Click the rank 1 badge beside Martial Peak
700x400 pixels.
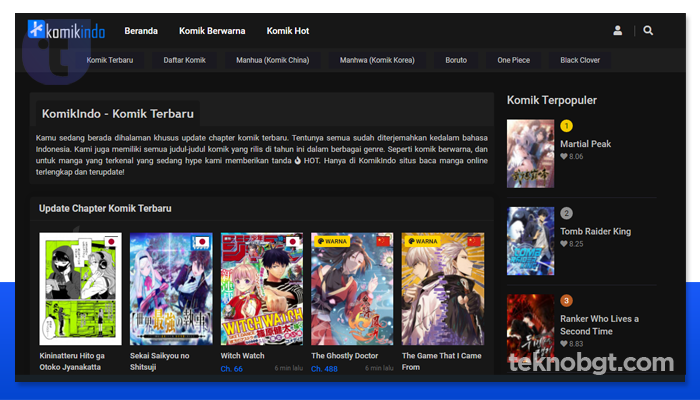[566, 126]
